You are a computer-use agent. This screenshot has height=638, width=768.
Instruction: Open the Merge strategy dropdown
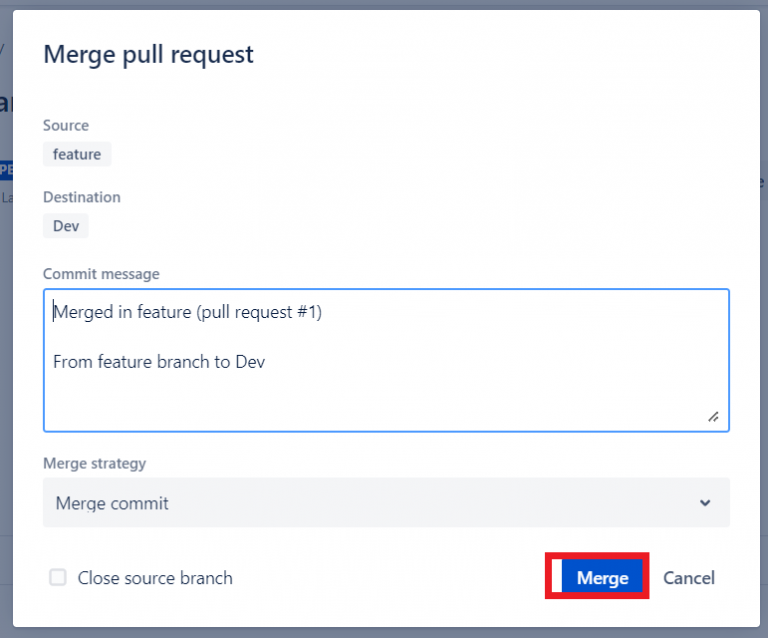pyautogui.click(x=386, y=503)
